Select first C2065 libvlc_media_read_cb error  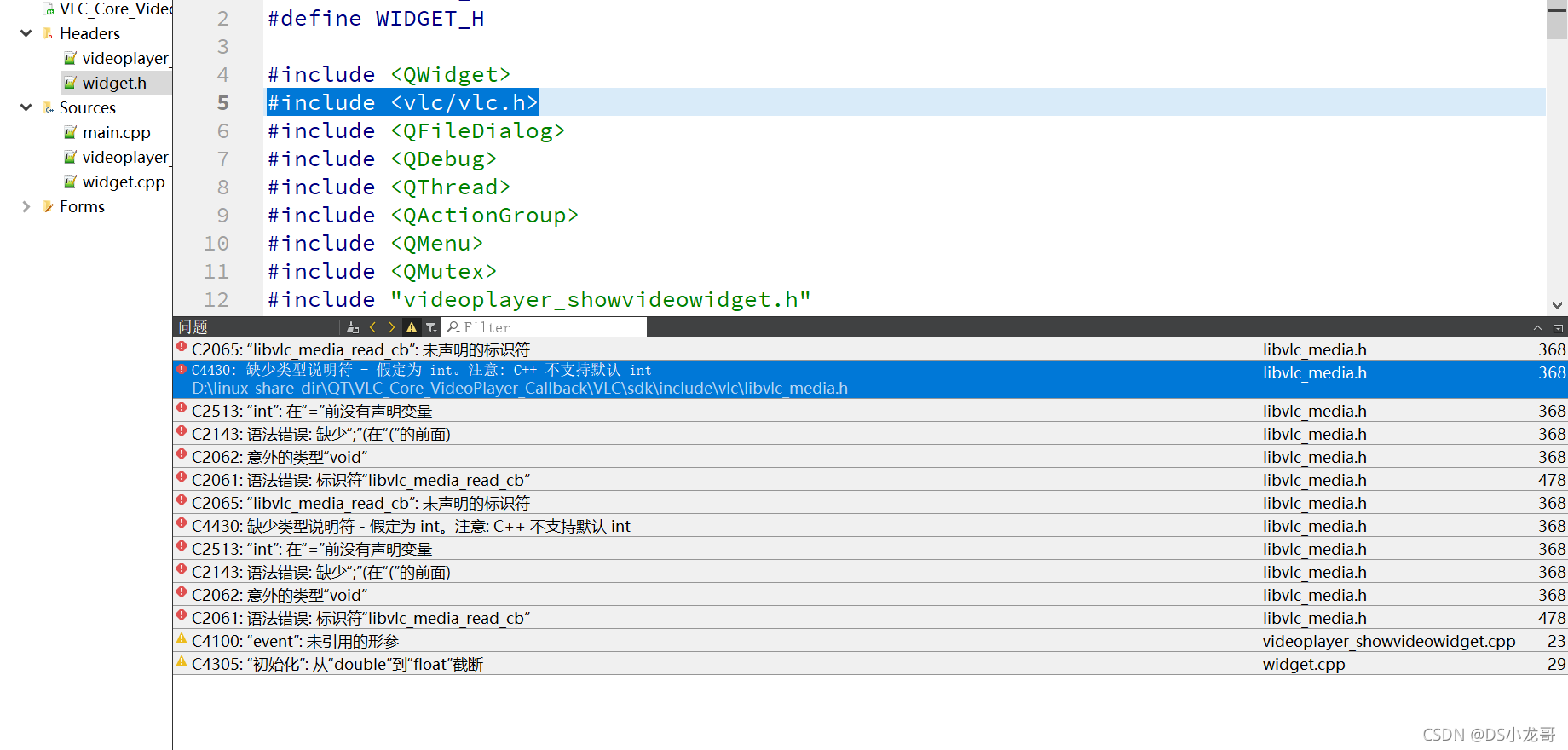[870, 349]
